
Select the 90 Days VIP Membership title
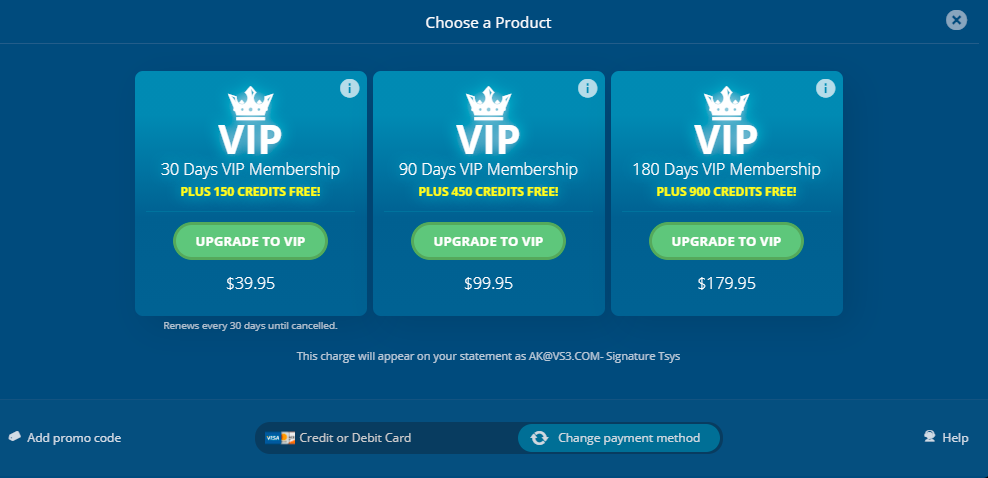point(488,170)
